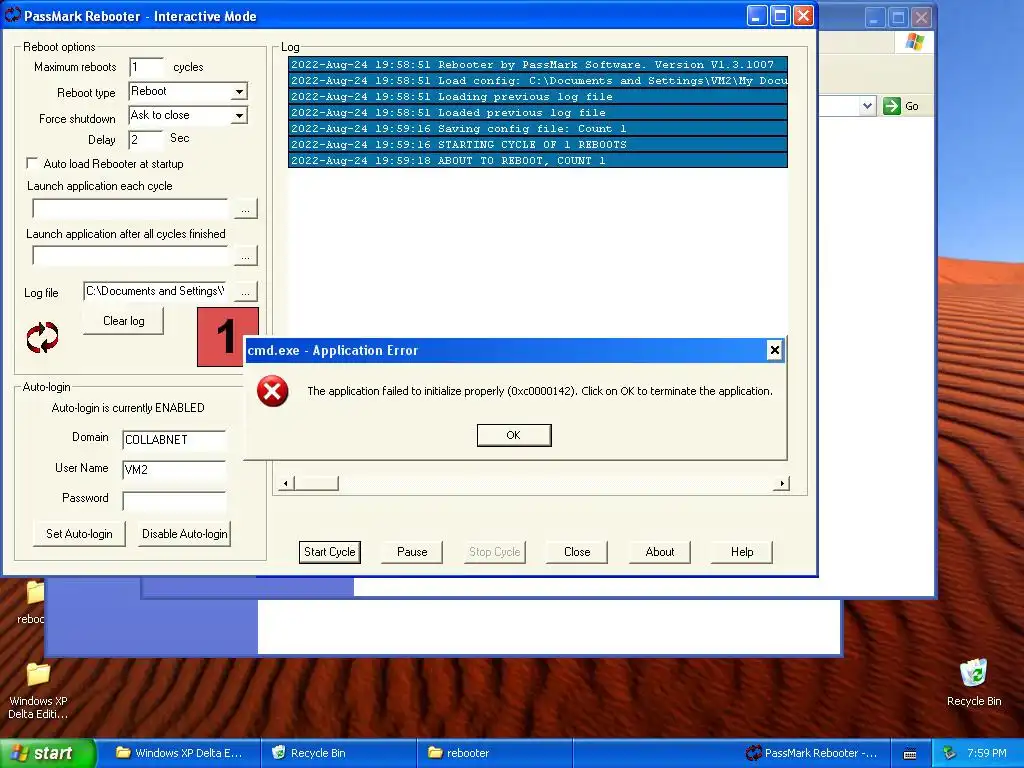Click the Launch application each cycle field

click(x=130, y=208)
